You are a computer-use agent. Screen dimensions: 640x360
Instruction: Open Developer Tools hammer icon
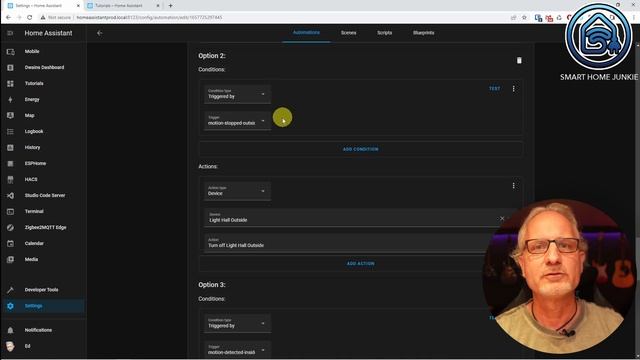11,290
